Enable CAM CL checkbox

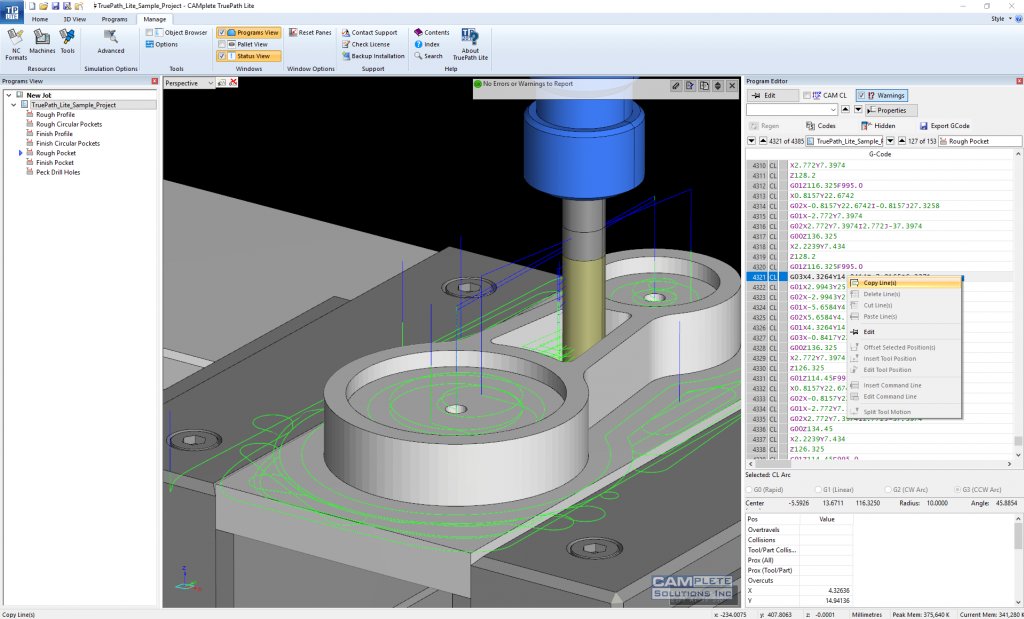click(x=807, y=95)
